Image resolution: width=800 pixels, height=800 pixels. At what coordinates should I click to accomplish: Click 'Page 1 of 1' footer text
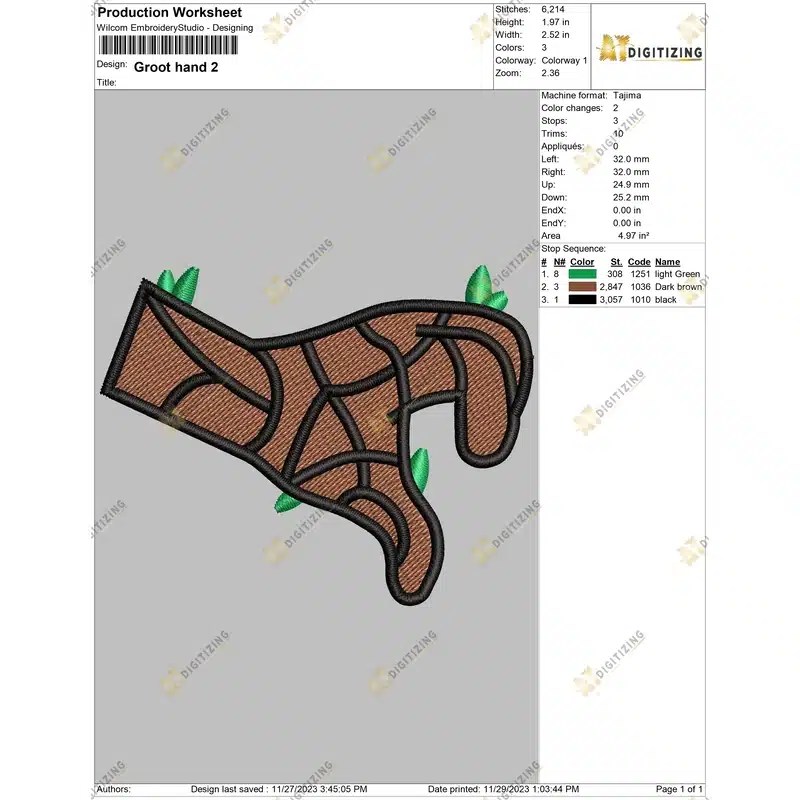point(679,789)
